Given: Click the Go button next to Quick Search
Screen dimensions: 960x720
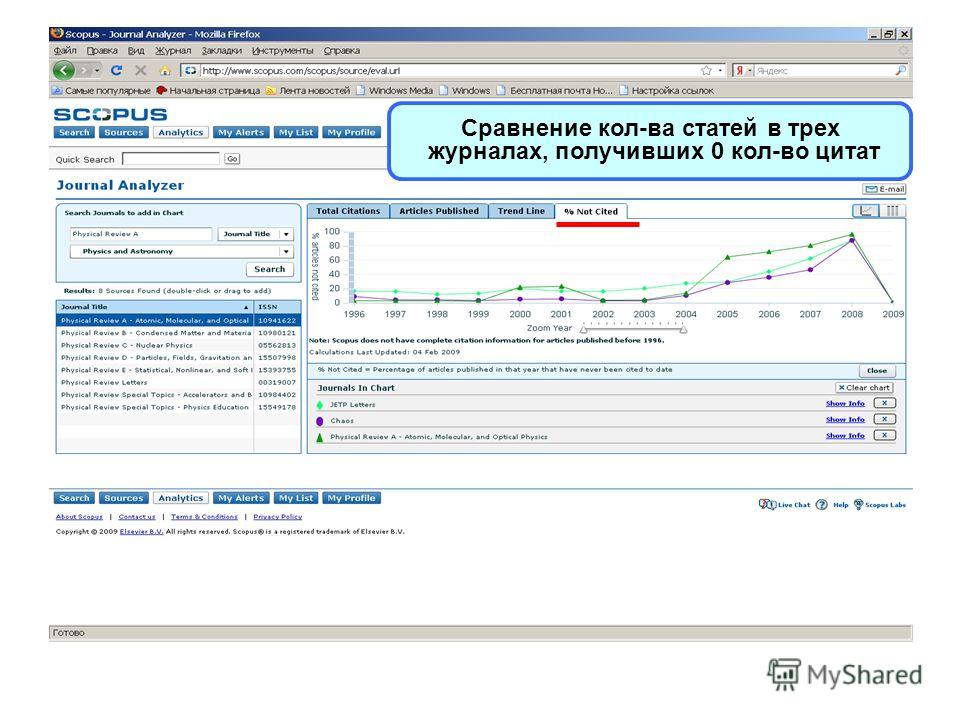Looking at the screenshot, I should [232, 159].
